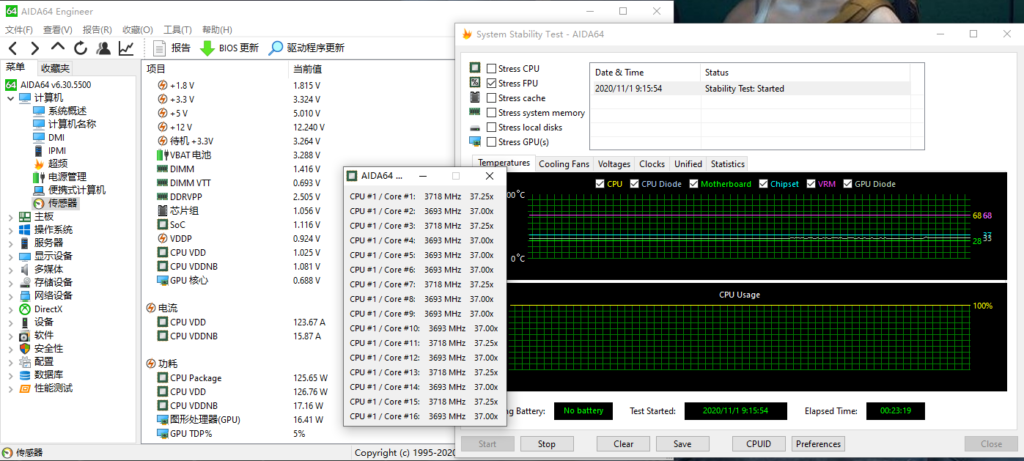Switch to Cooling Fans tab
Screen dimensions: 1024x461
click(564, 164)
